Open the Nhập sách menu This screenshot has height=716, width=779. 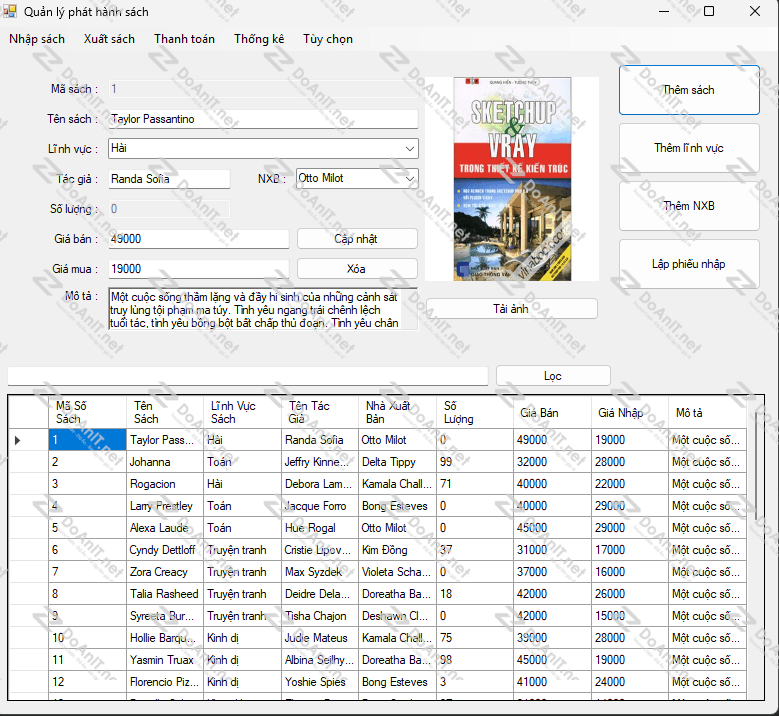(x=37, y=39)
